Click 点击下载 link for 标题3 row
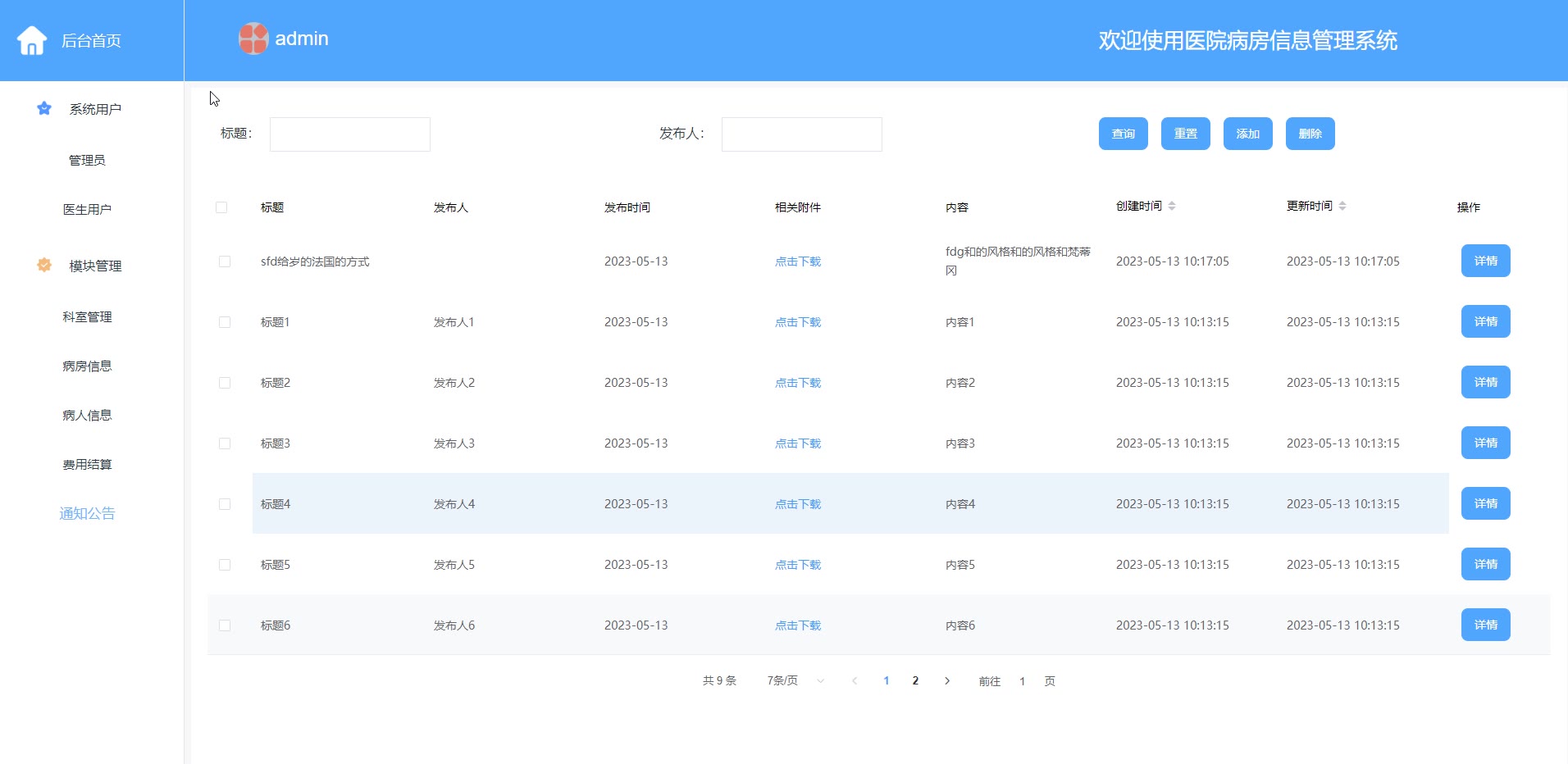This screenshot has width=1568, height=764. (x=797, y=443)
